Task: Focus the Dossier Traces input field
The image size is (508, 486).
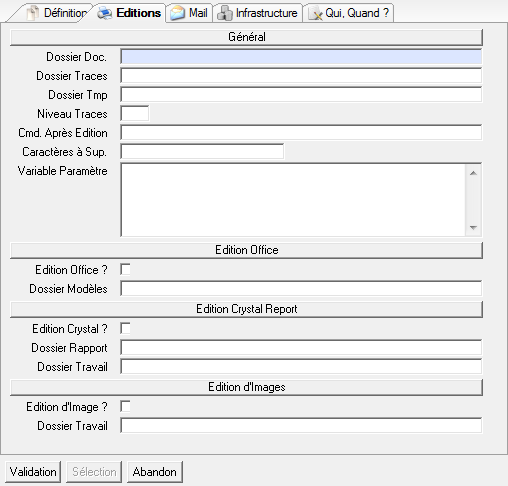Action: 301,76
